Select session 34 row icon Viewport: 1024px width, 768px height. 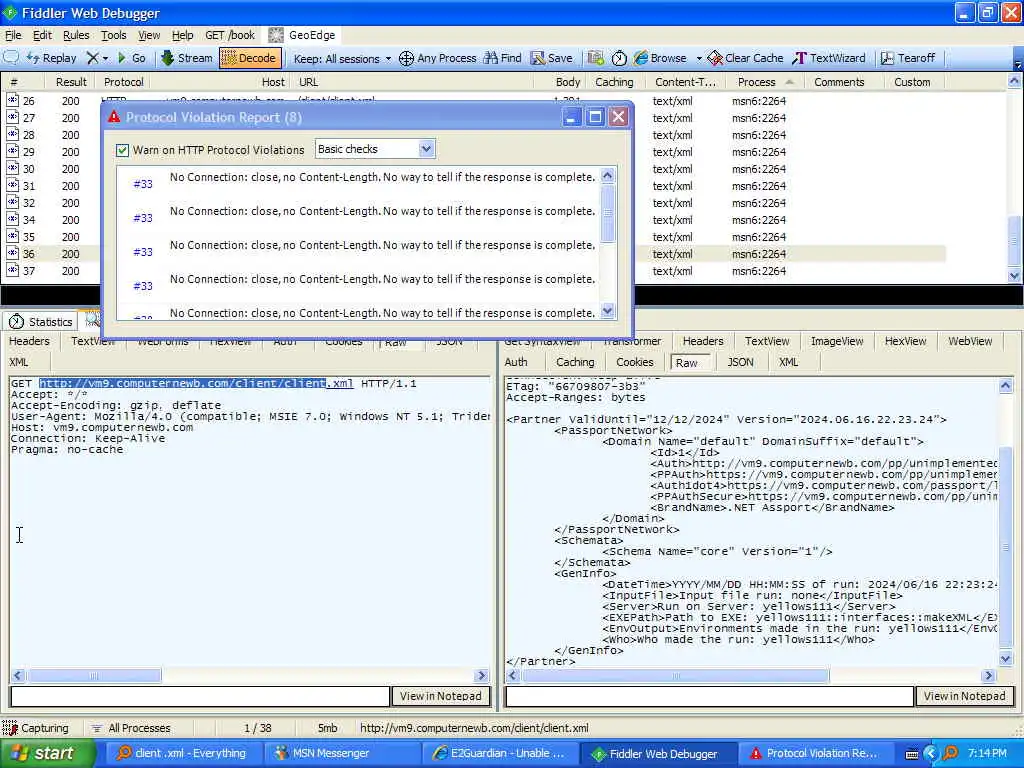(12, 219)
